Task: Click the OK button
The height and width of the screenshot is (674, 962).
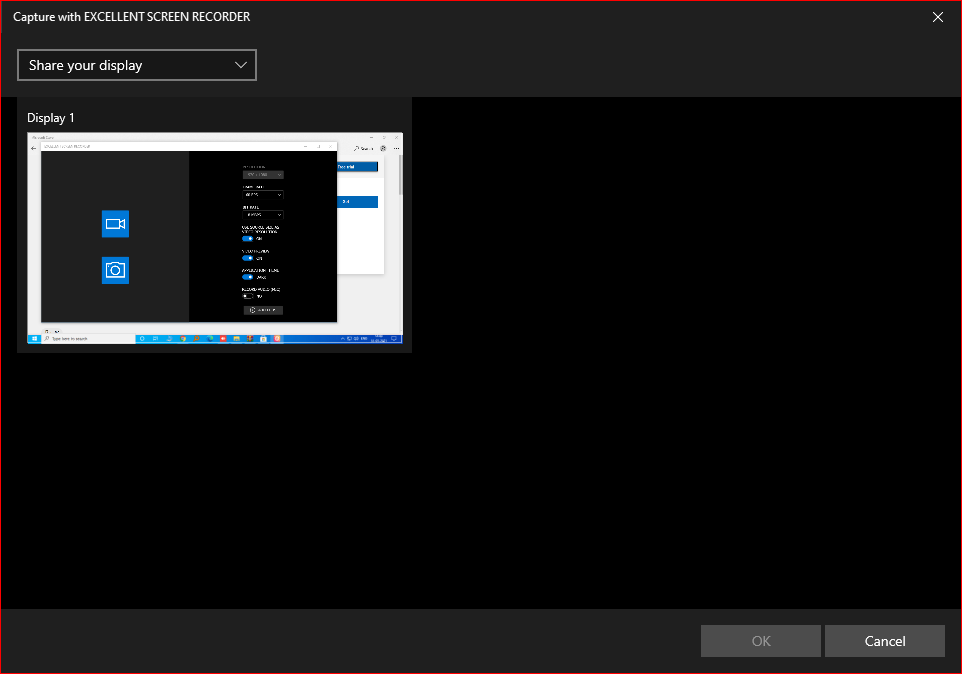Action: click(761, 641)
